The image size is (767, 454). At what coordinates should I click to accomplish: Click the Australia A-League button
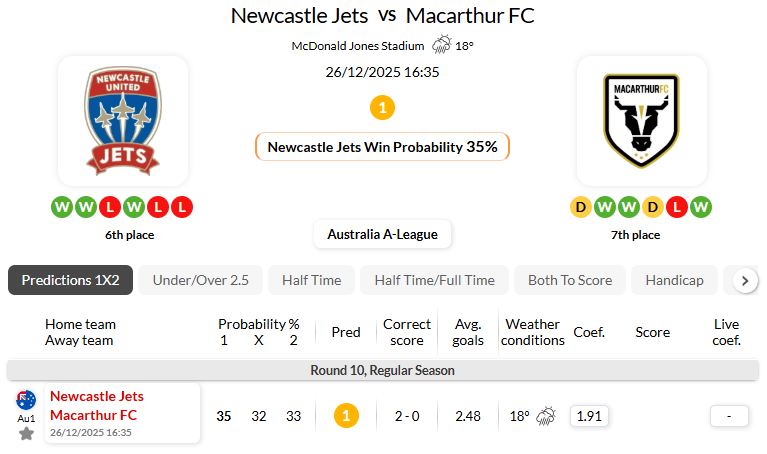pyautogui.click(x=382, y=235)
